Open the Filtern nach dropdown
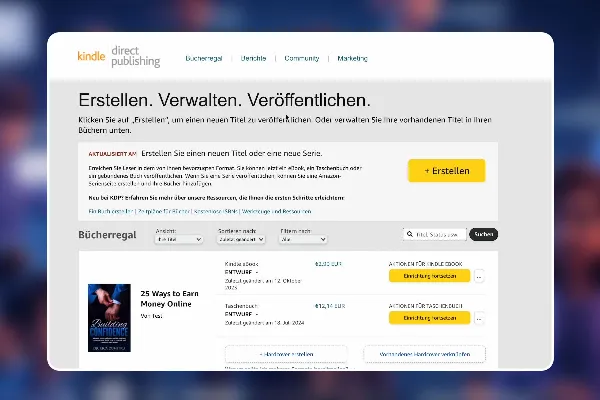Screen dimensions: 600x400 (x=303, y=239)
